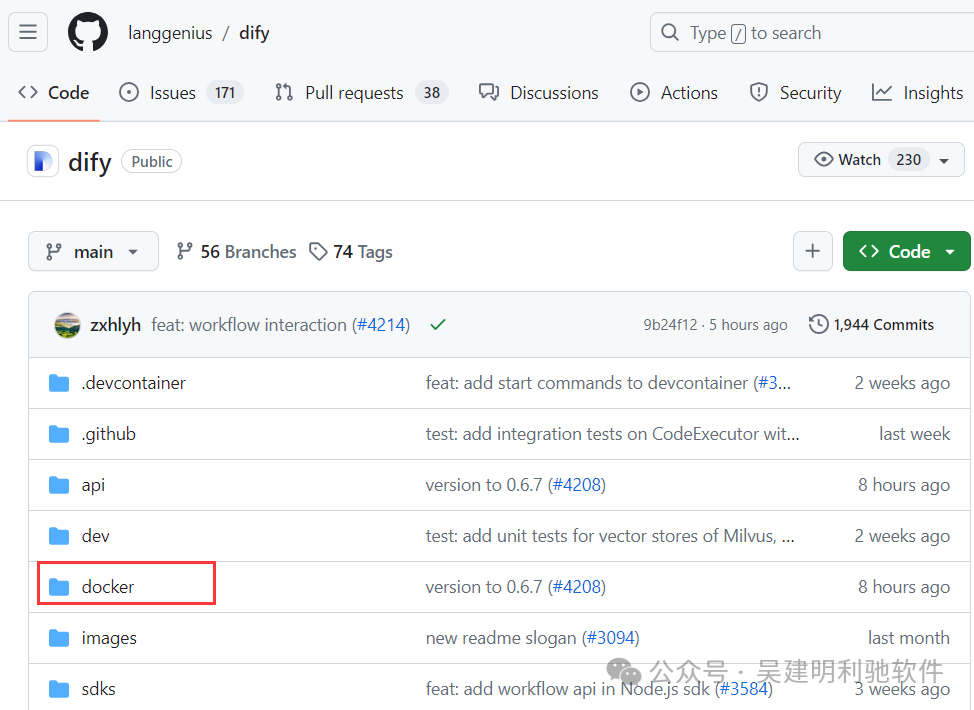Open #4208 link in the api row
The height and width of the screenshot is (710, 974).
(576, 485)
